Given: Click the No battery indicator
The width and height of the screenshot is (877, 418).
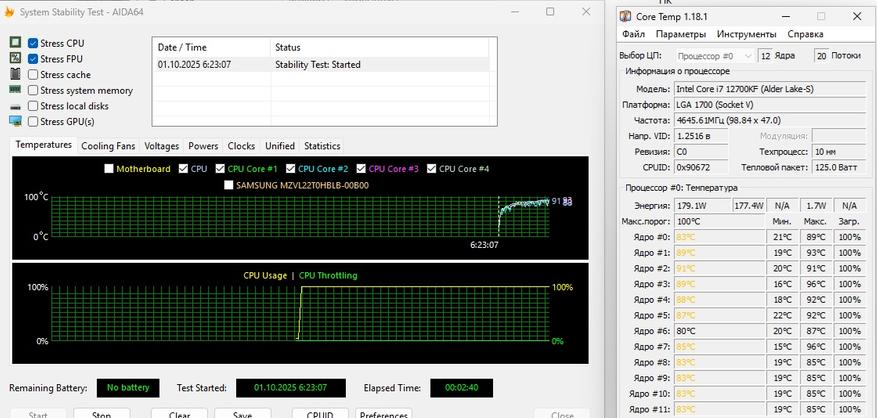Looking at the screenshot, I should [x=128, y=388].
